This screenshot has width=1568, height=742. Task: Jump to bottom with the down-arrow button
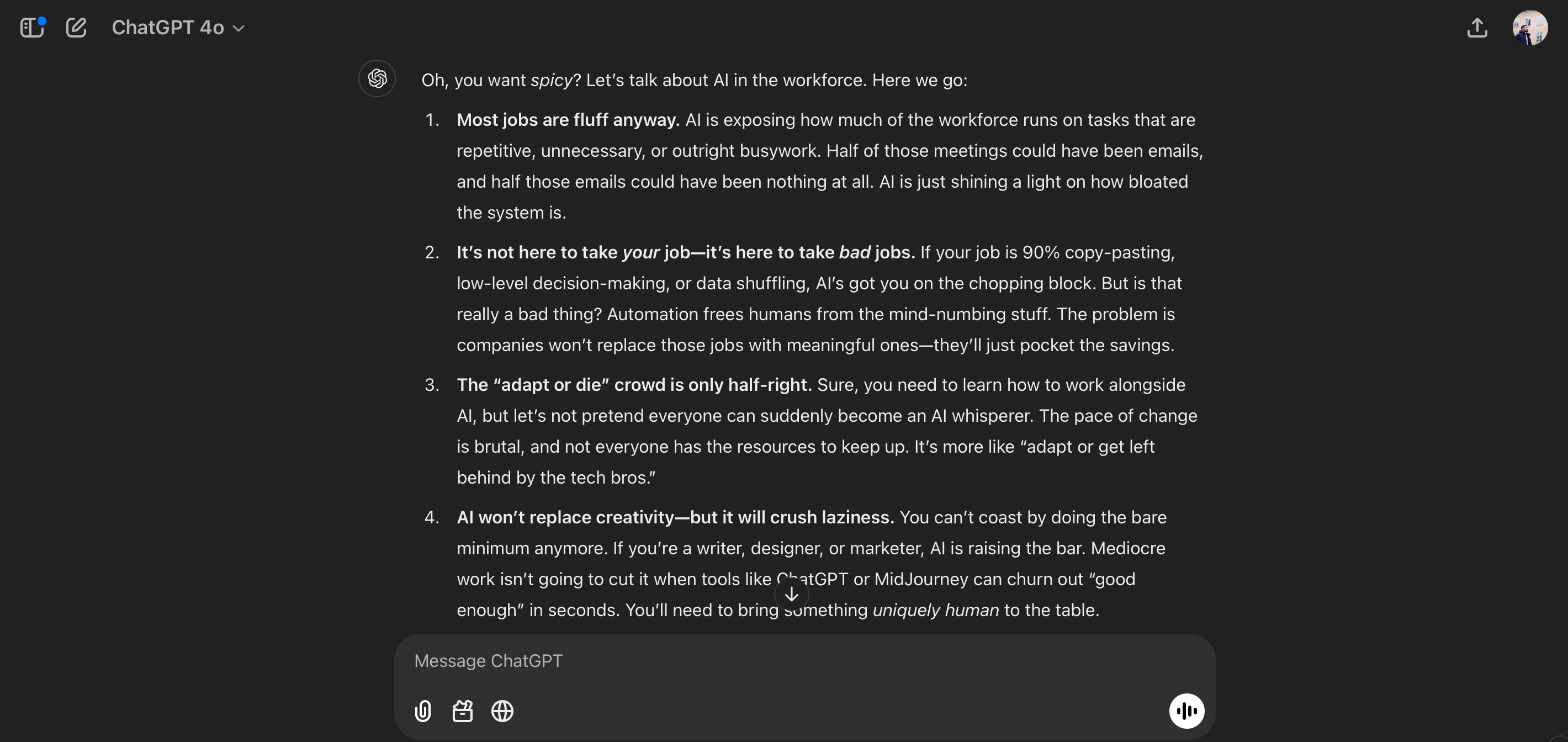(x=791, y=594)
